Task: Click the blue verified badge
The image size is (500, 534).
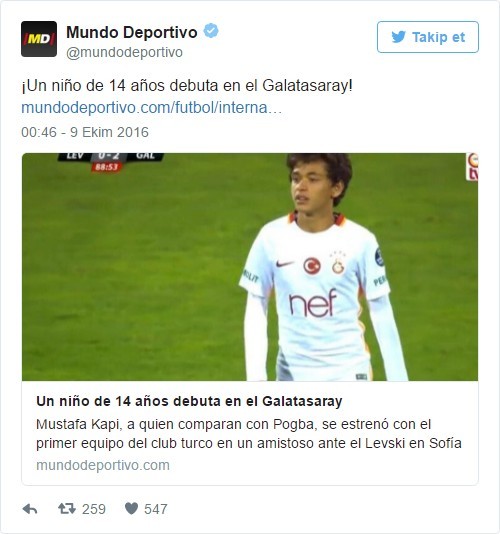Action: (x=211, y=31)
